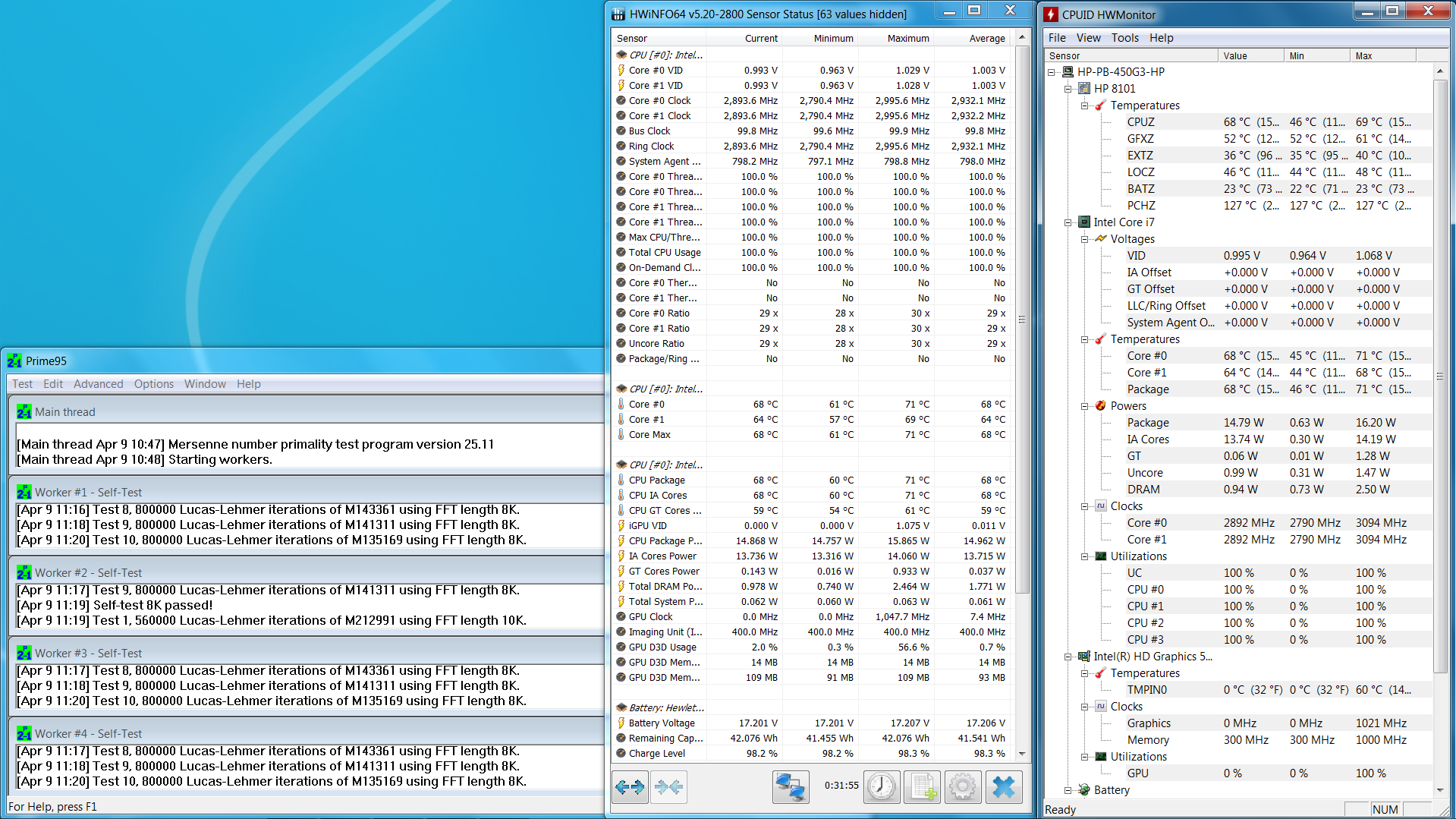
Task: Select PCHZ temperature row in HWMonitor
Action: click(1238, 206)
